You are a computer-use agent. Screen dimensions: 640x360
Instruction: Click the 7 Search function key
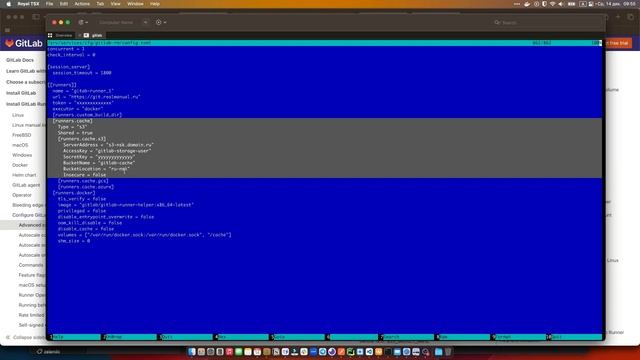407,337
